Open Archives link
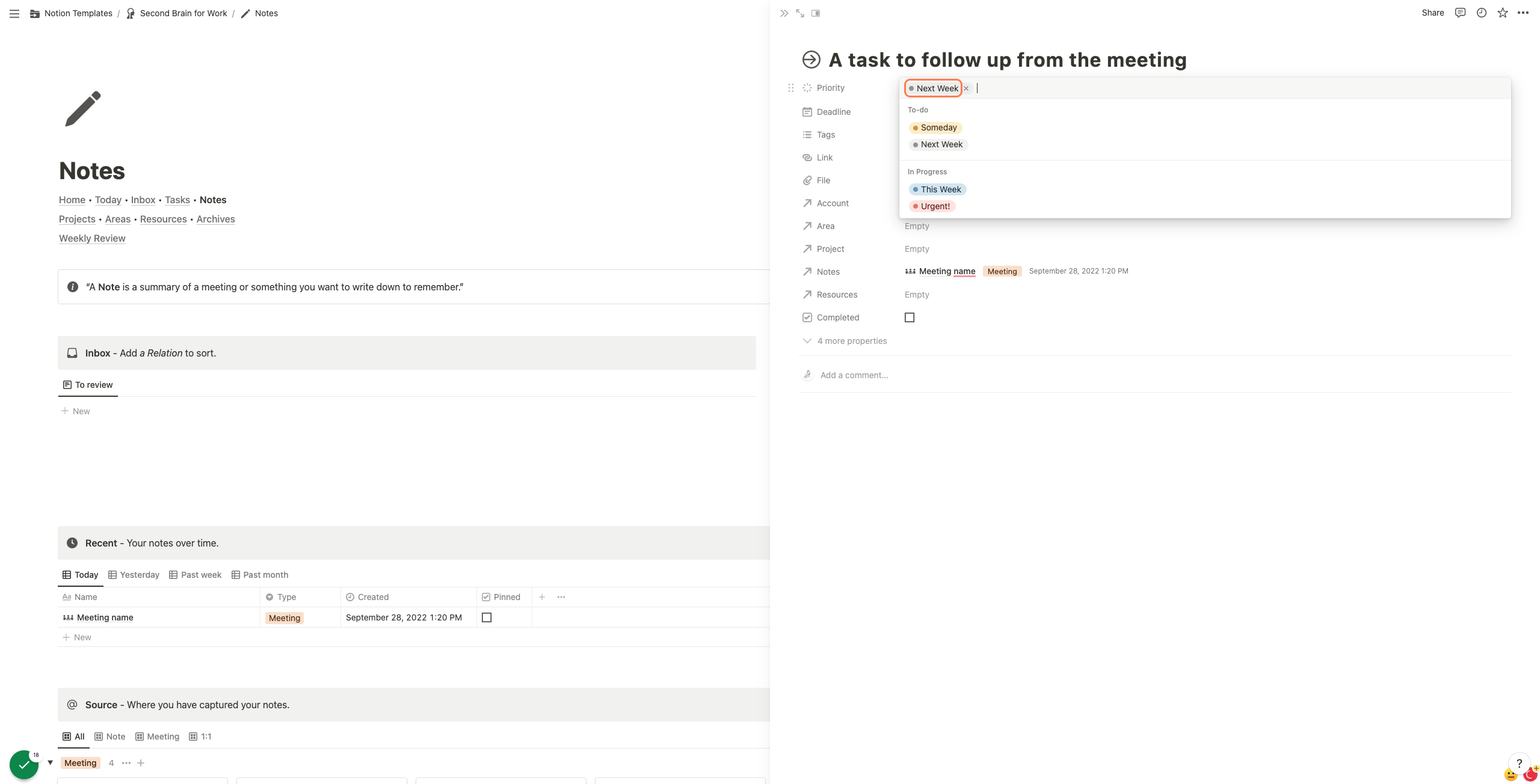The width and height of the screenshot is (1540, 784). (215, 219)
